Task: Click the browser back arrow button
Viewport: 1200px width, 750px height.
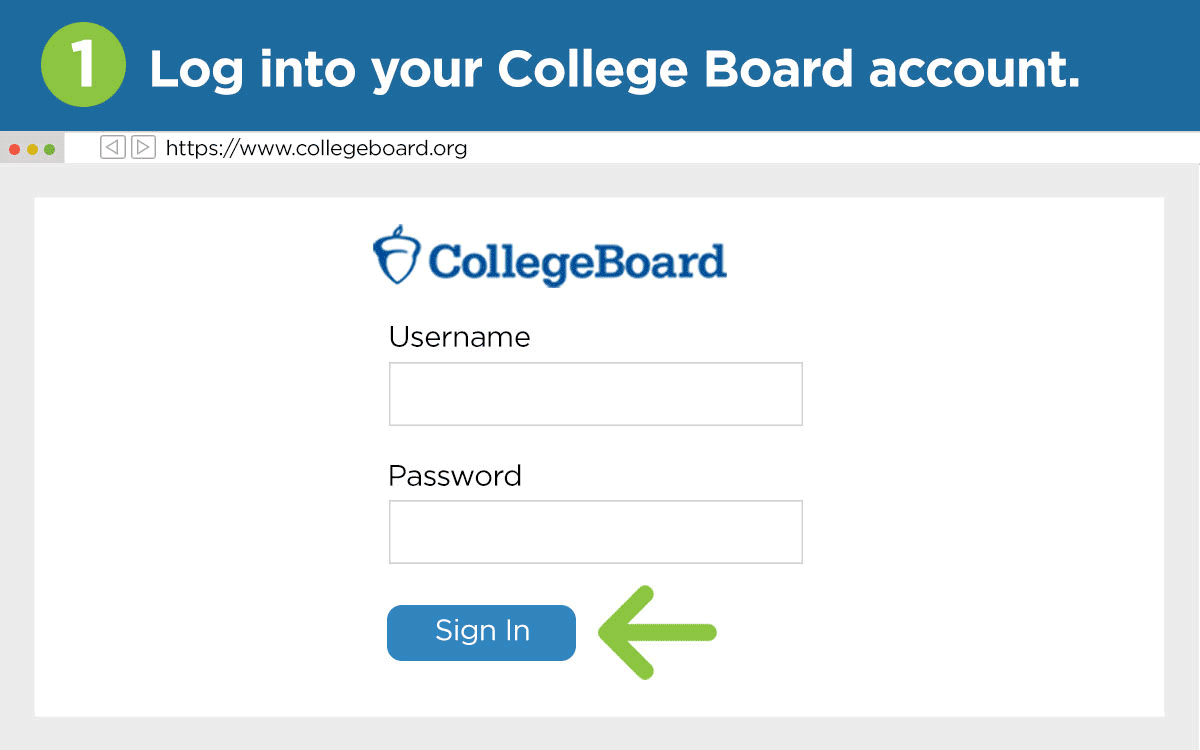Action: [112, 148]
